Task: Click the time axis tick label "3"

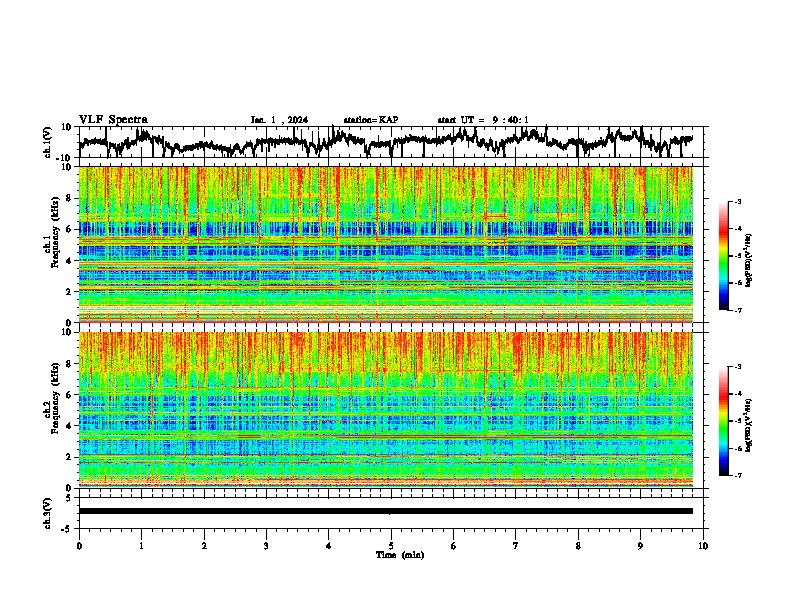Action: click(266, 546)
